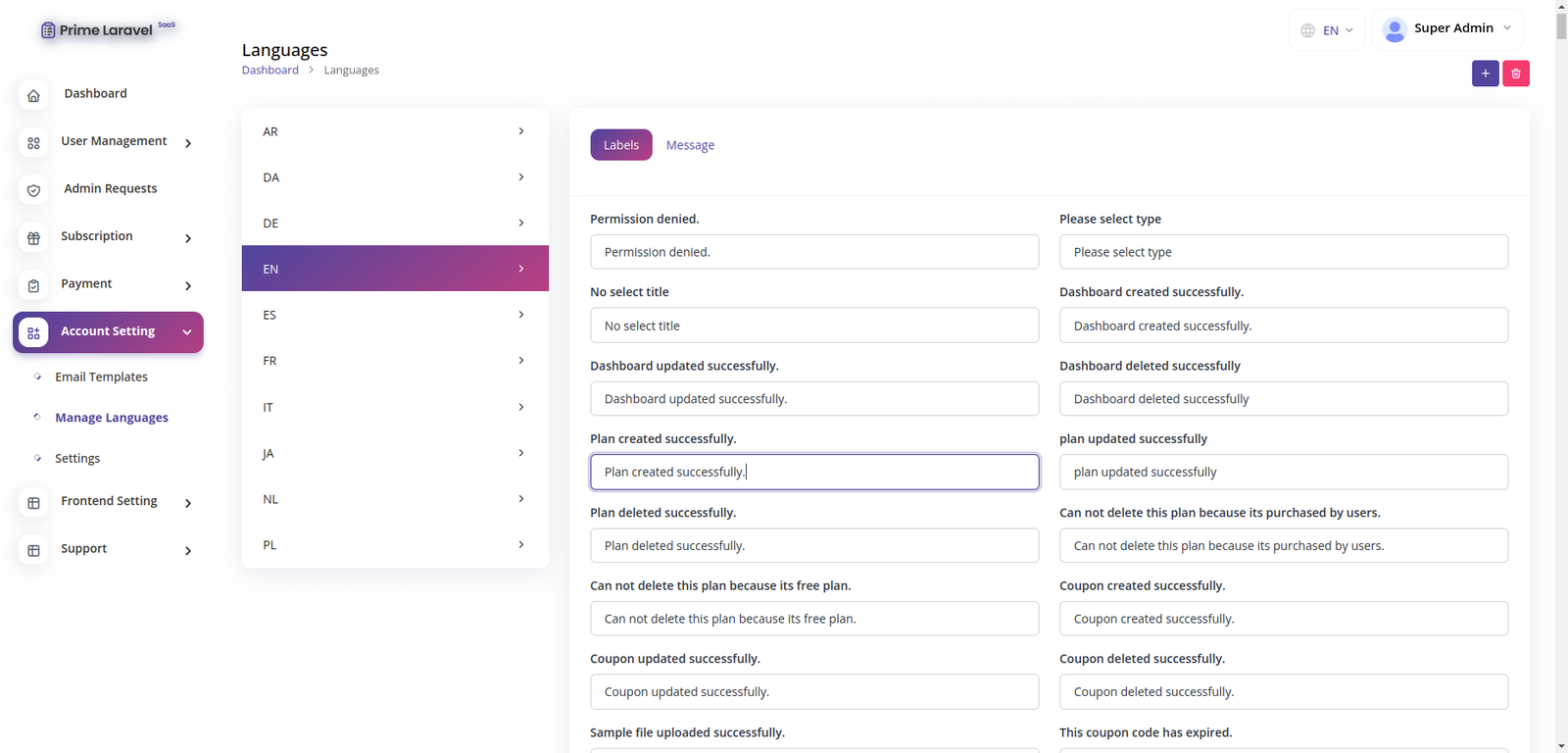Open Email Templates in sidebar
Viewport: 1568px width, 753px height.
coord(101,377)
